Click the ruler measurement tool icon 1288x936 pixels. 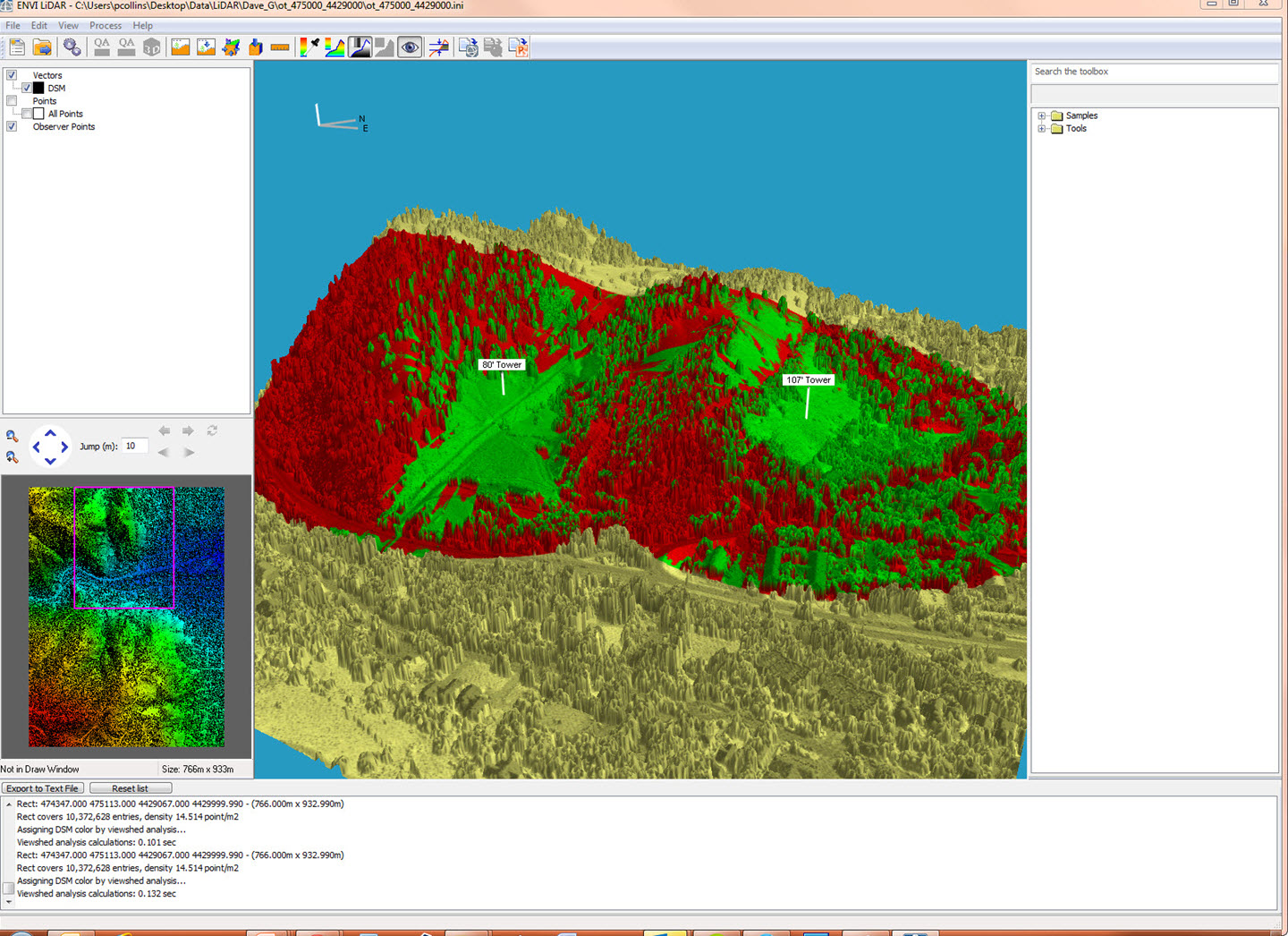[x=280, y=47]
